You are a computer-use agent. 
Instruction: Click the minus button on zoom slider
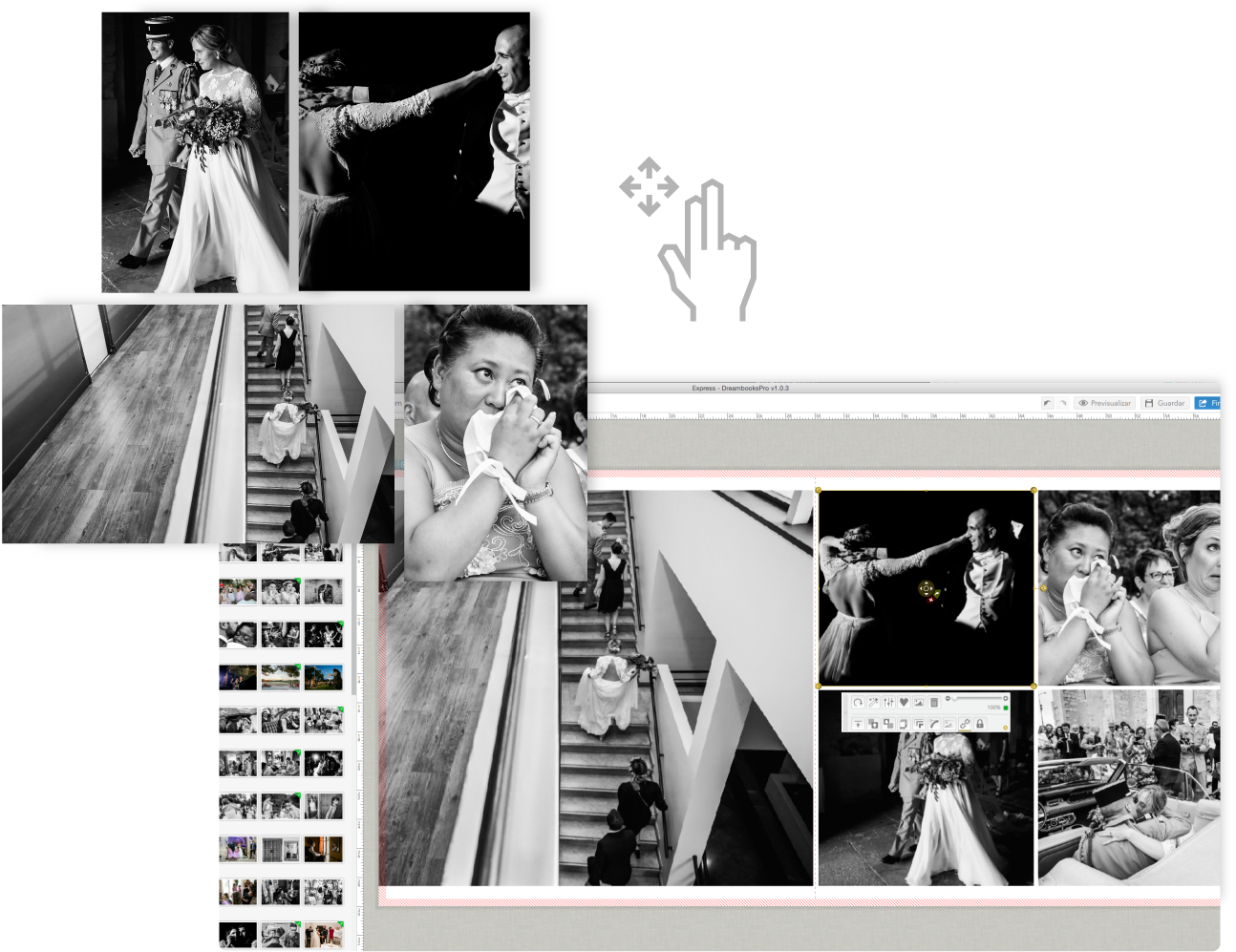click(948, 698)
